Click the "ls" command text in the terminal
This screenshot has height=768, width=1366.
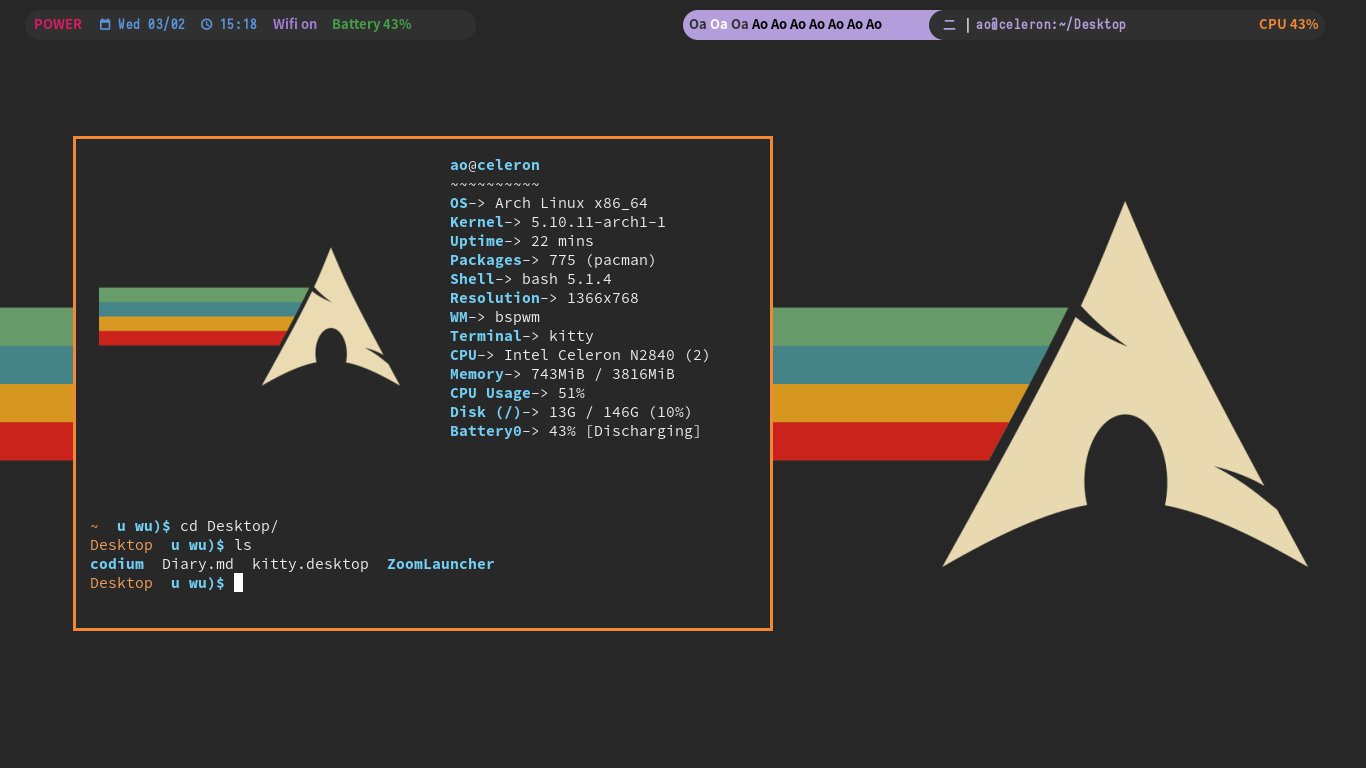point(243,545)
